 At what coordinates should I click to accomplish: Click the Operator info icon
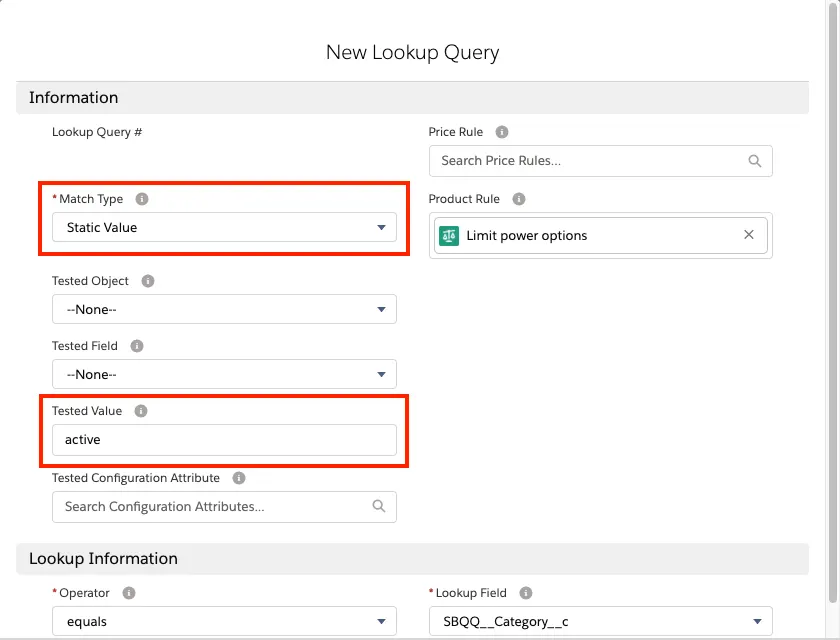coord(129,593)
